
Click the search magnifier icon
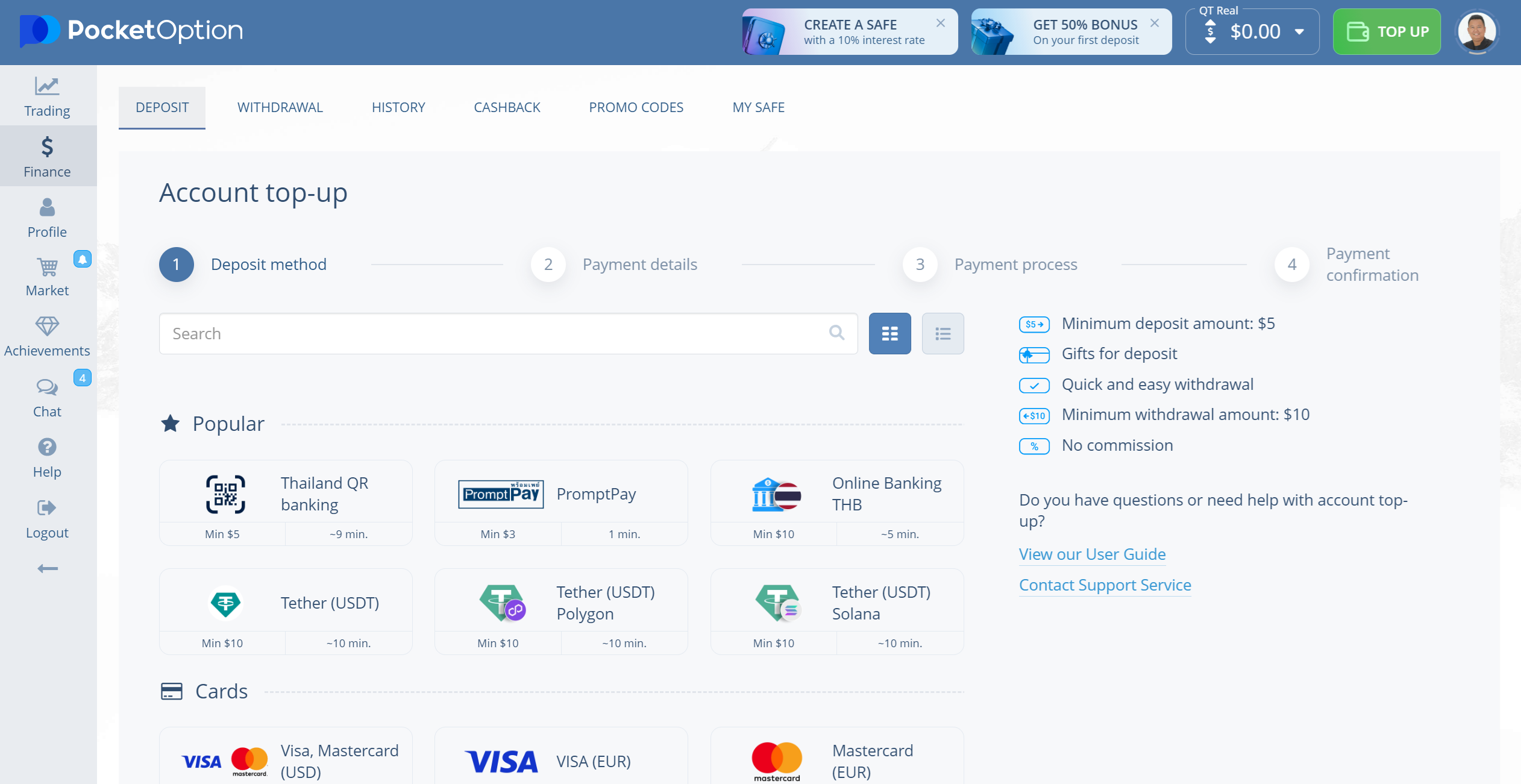pyautogui.click(x=836, y=333)
